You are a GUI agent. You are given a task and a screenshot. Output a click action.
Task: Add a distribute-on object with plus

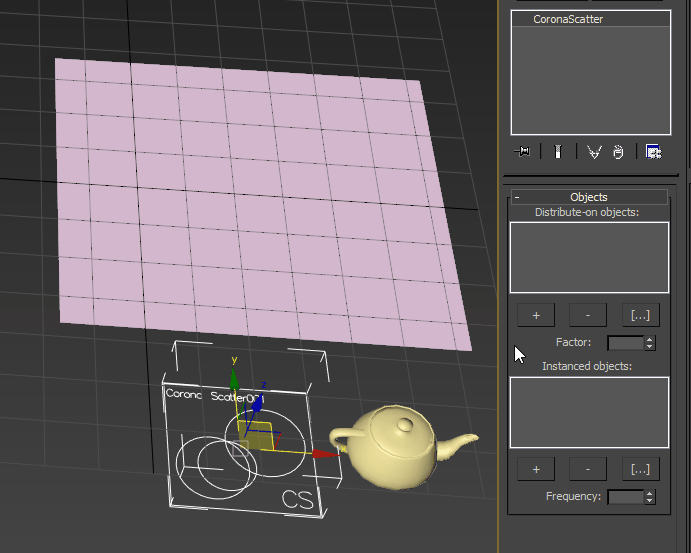pos(536,315)
